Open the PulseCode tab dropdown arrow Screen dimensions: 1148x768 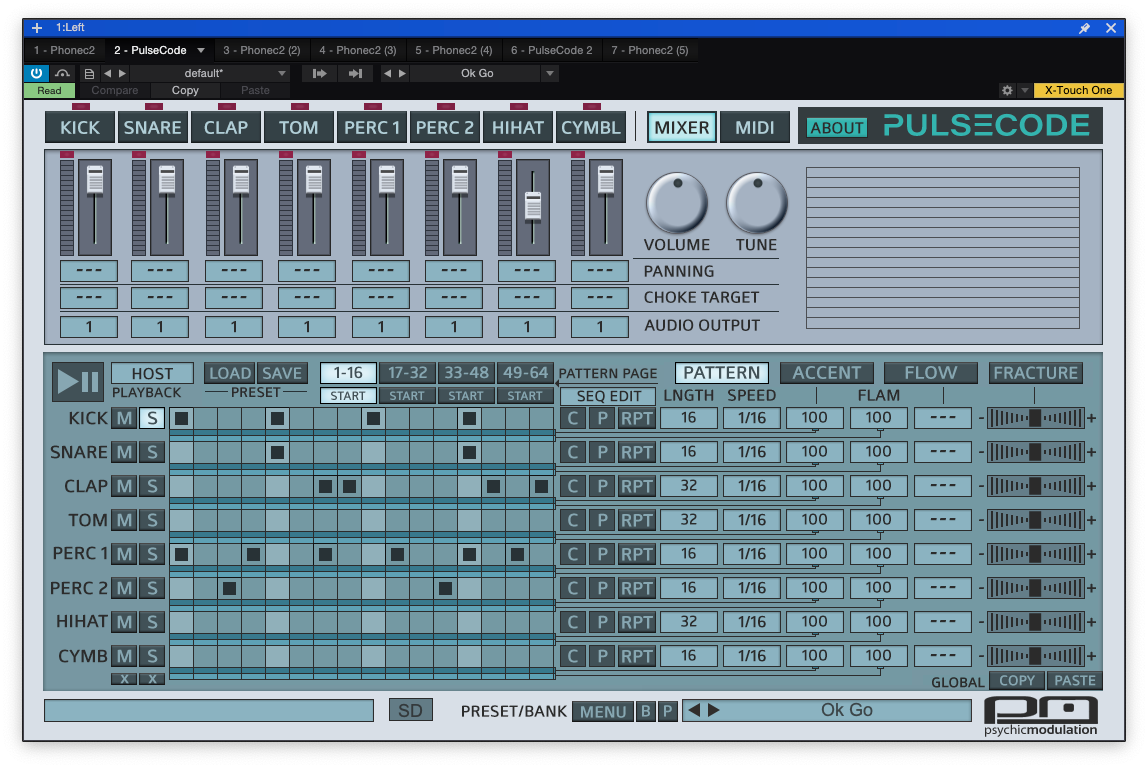point(201,51)
